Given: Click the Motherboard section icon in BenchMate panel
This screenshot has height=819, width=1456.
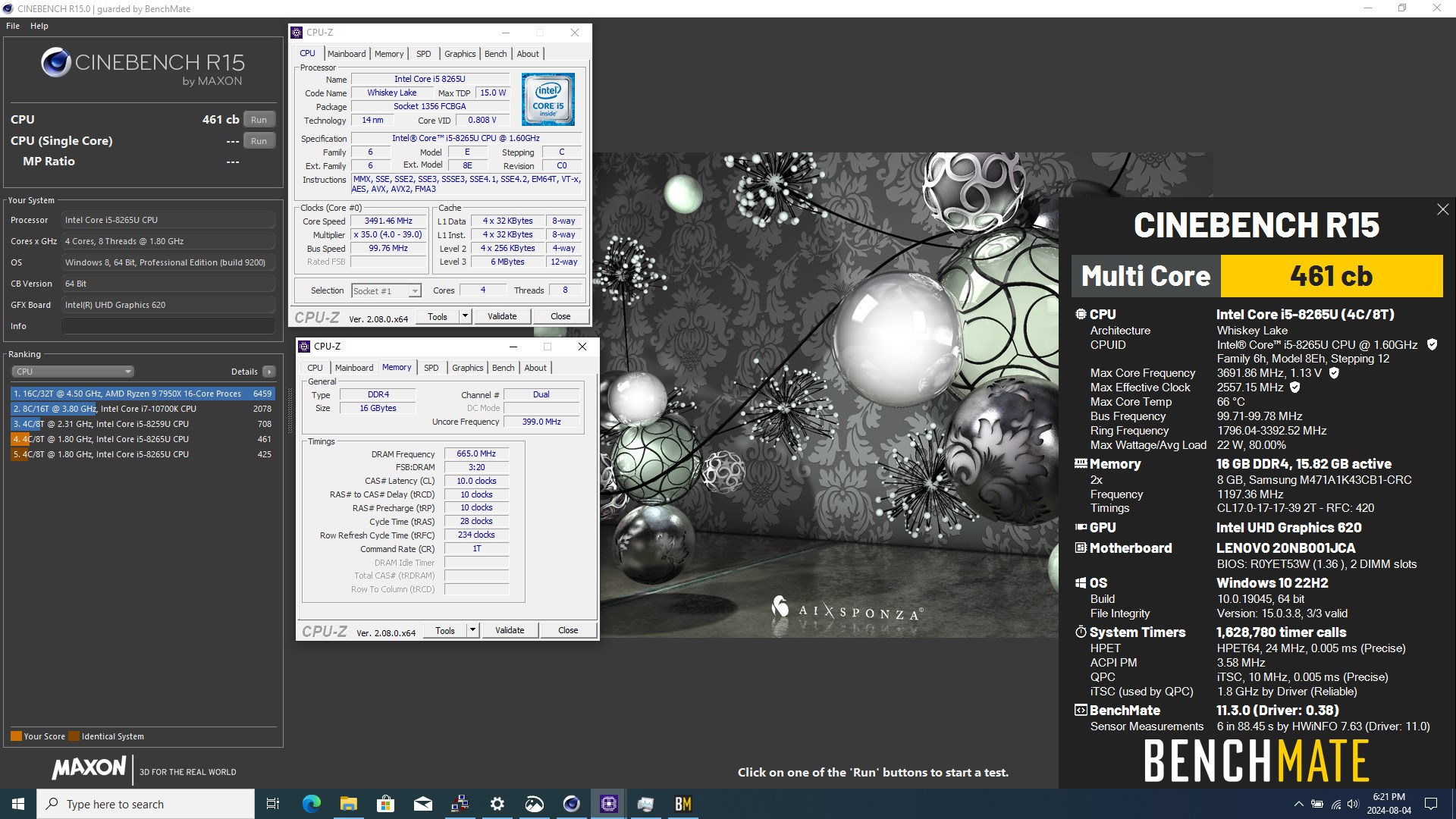Looking at the screenshot, I should pyautogui.click(x=1081, y=548).
